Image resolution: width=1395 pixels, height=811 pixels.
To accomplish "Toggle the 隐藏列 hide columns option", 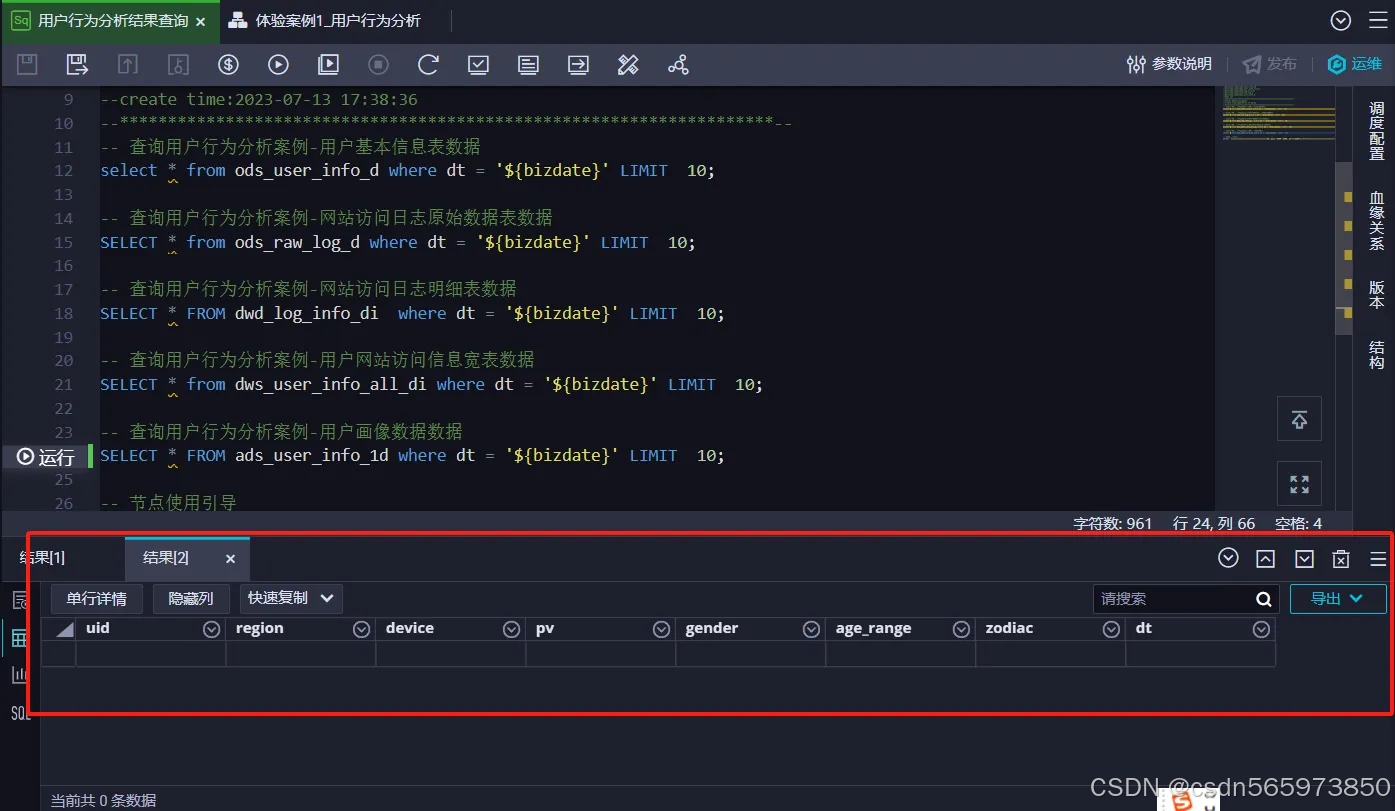I will tap(191, 598).
